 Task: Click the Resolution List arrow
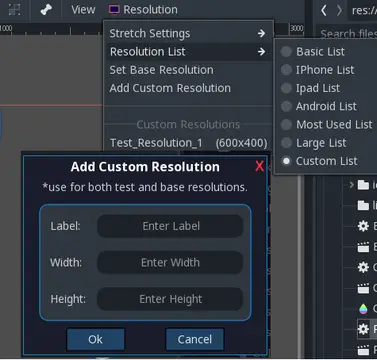tap(261, 52)
